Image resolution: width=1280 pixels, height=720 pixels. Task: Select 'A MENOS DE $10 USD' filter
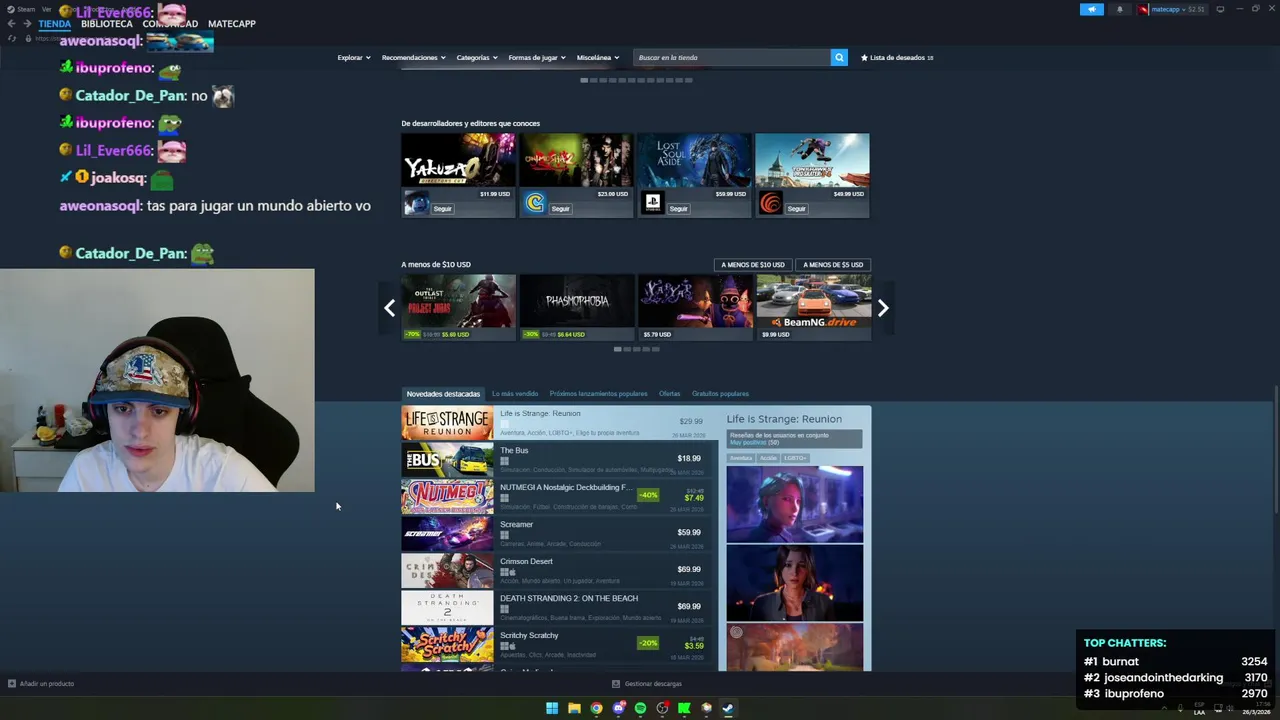(752, 265)
